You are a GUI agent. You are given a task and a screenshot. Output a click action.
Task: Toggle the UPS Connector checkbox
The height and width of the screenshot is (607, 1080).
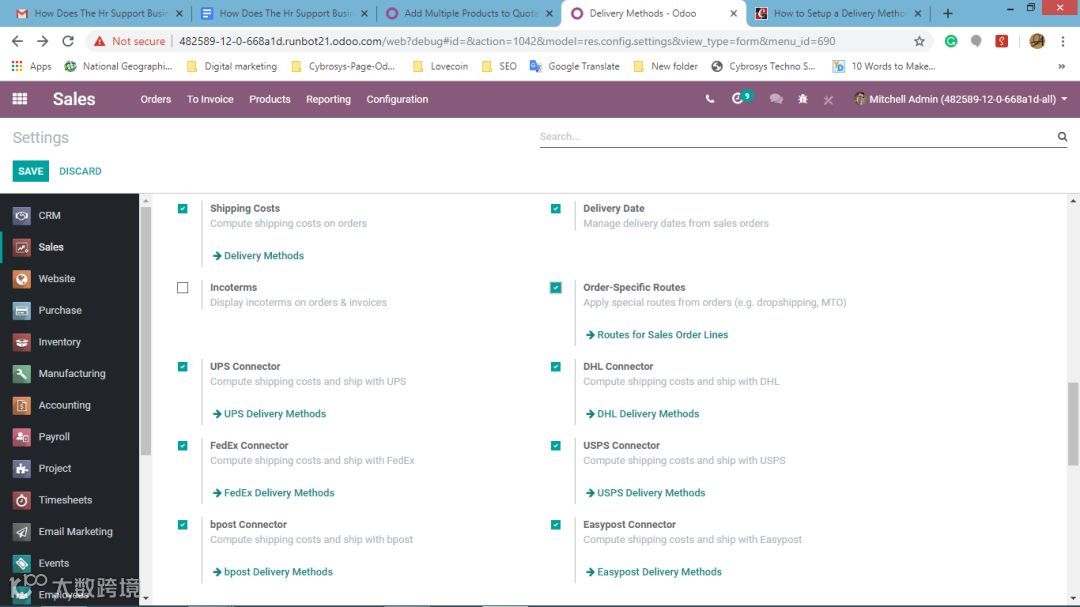(183, 367)
